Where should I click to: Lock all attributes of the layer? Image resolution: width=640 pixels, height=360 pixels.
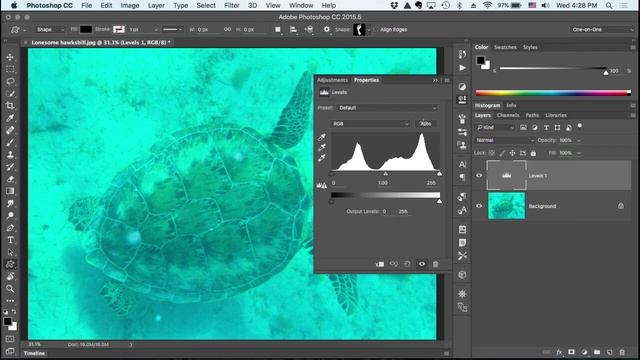click(x=533, y=153)
